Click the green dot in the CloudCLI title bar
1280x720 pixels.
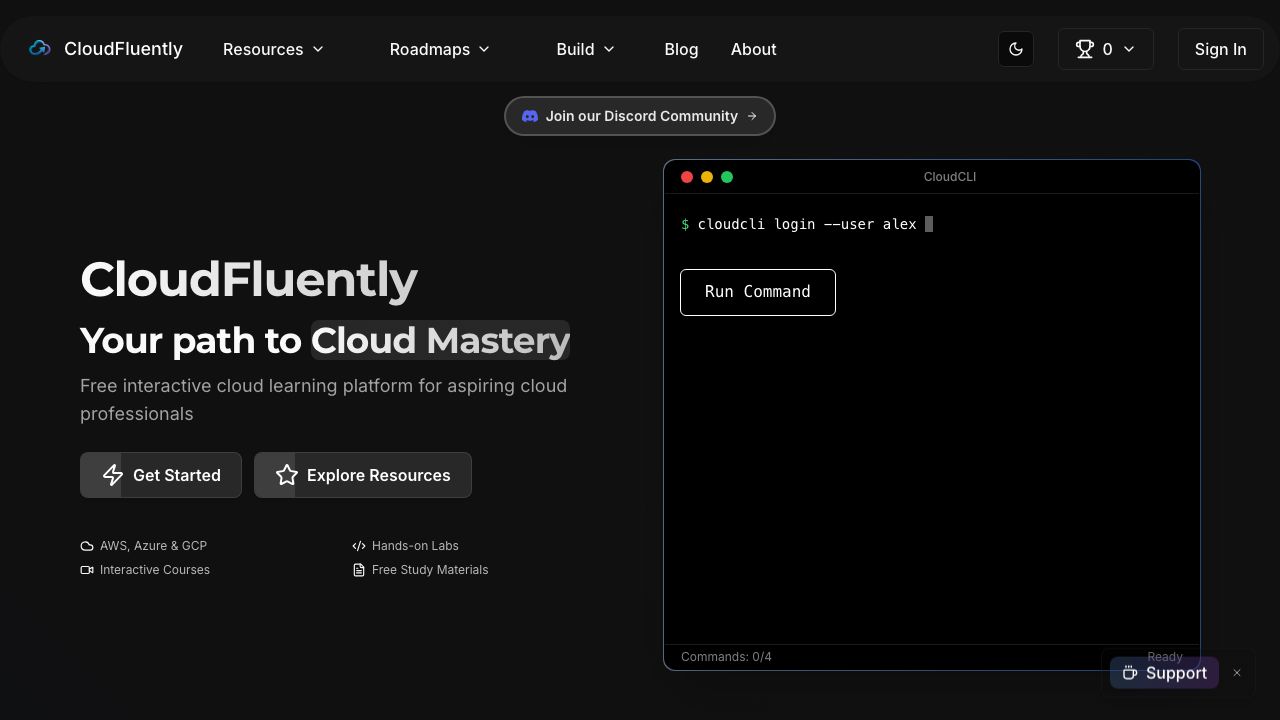click(727, 177)
